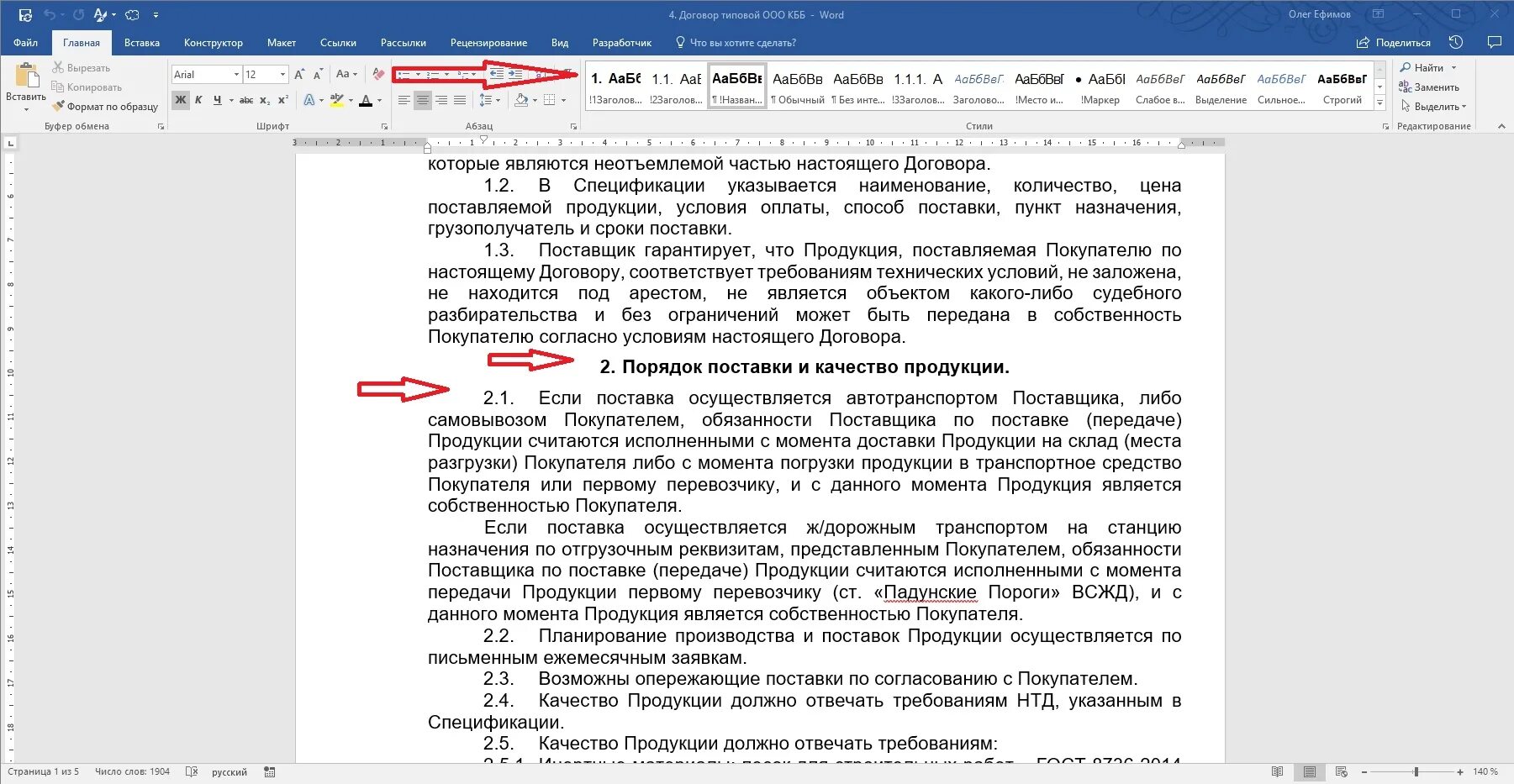The height and width of the screenshot is (784, 1514).
Task: Switch to the Ссылки tab
Action: pos(338,43)
